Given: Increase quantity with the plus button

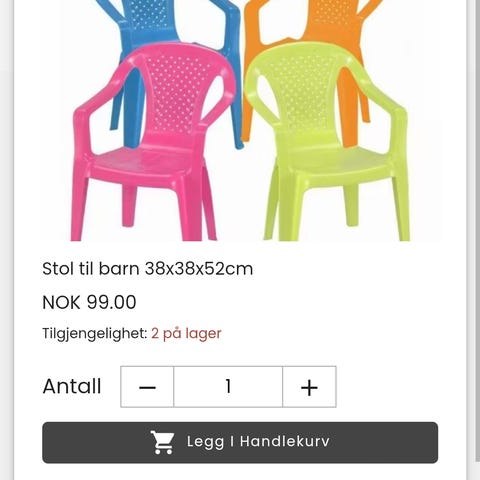Looking at the screenshot, I should 309,387.
